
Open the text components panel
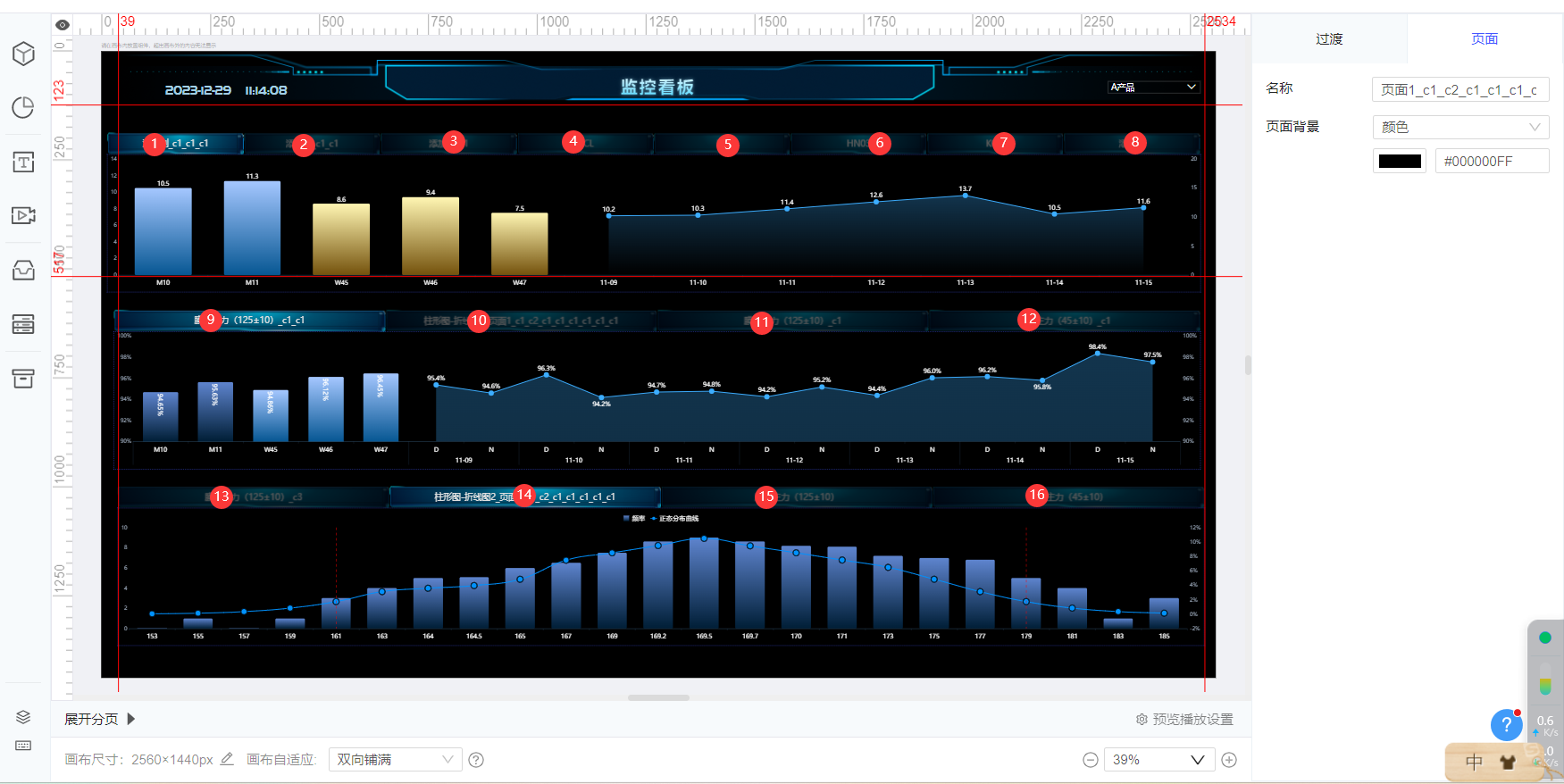tap(23, 162)
